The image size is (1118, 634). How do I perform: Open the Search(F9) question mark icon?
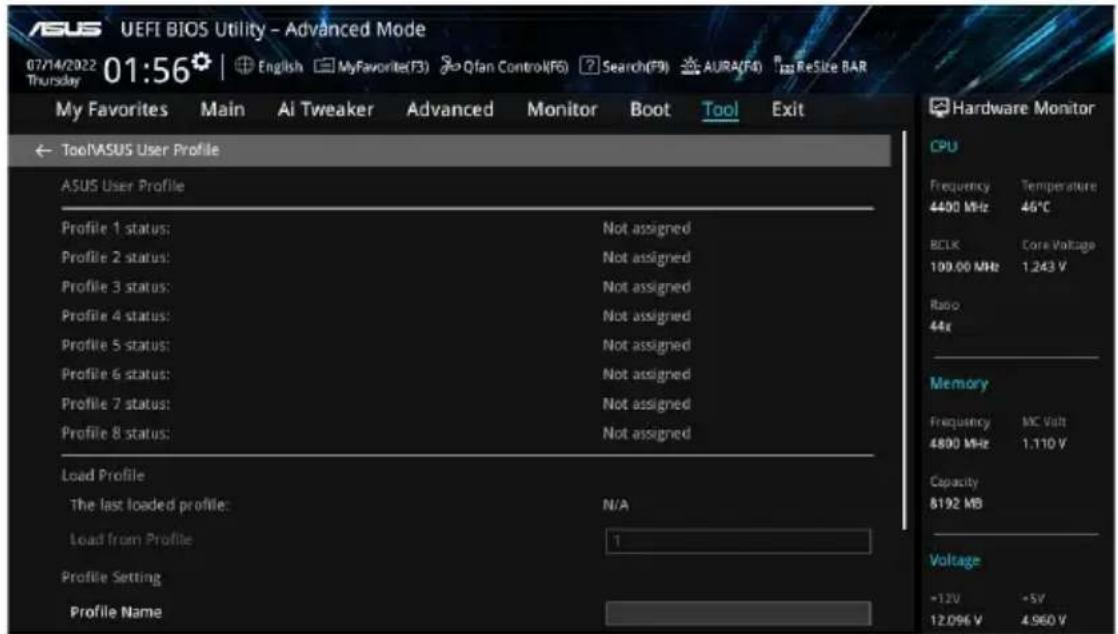click(x=589, y=66)
